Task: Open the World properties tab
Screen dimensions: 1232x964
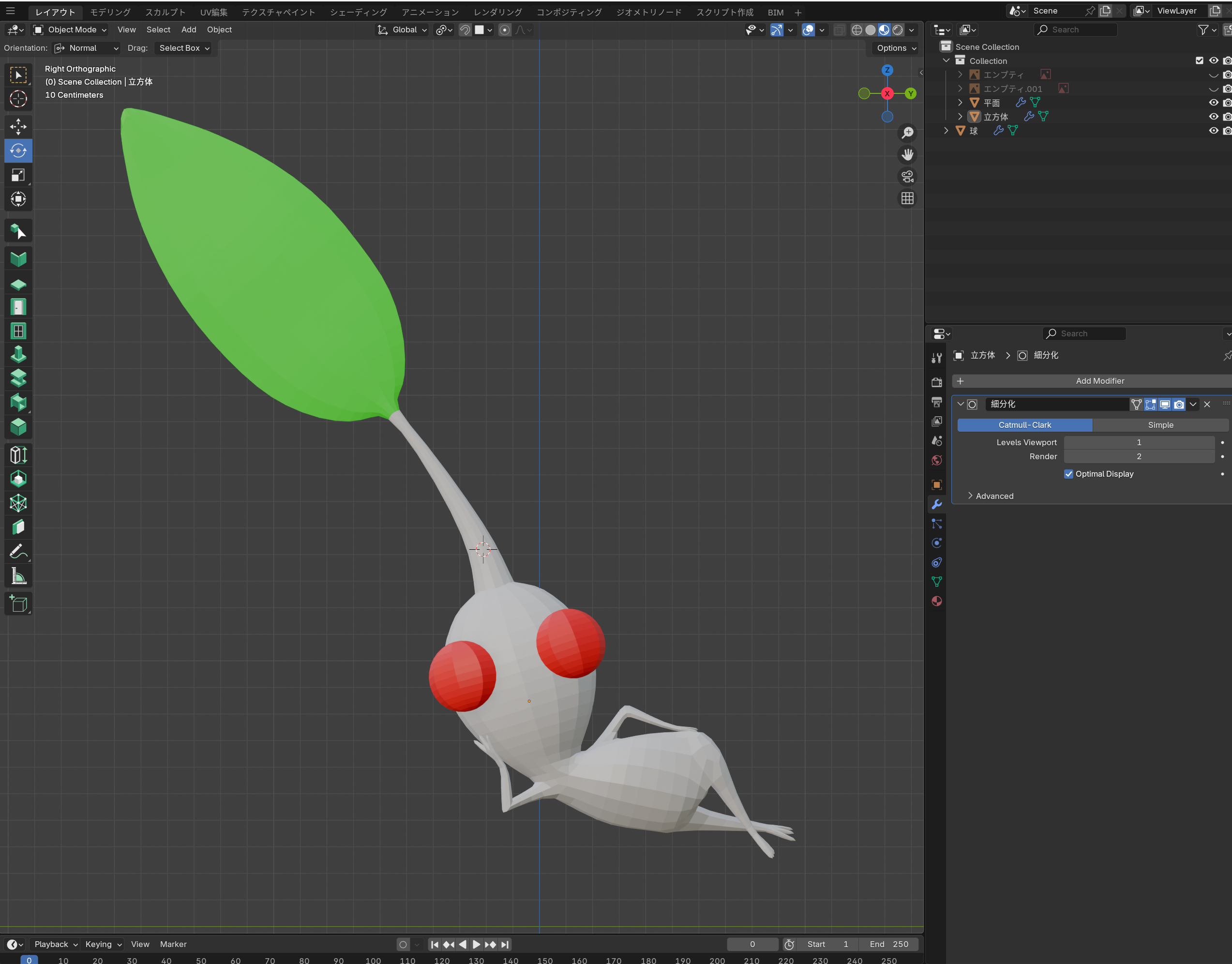Action: tap(937, 461)
